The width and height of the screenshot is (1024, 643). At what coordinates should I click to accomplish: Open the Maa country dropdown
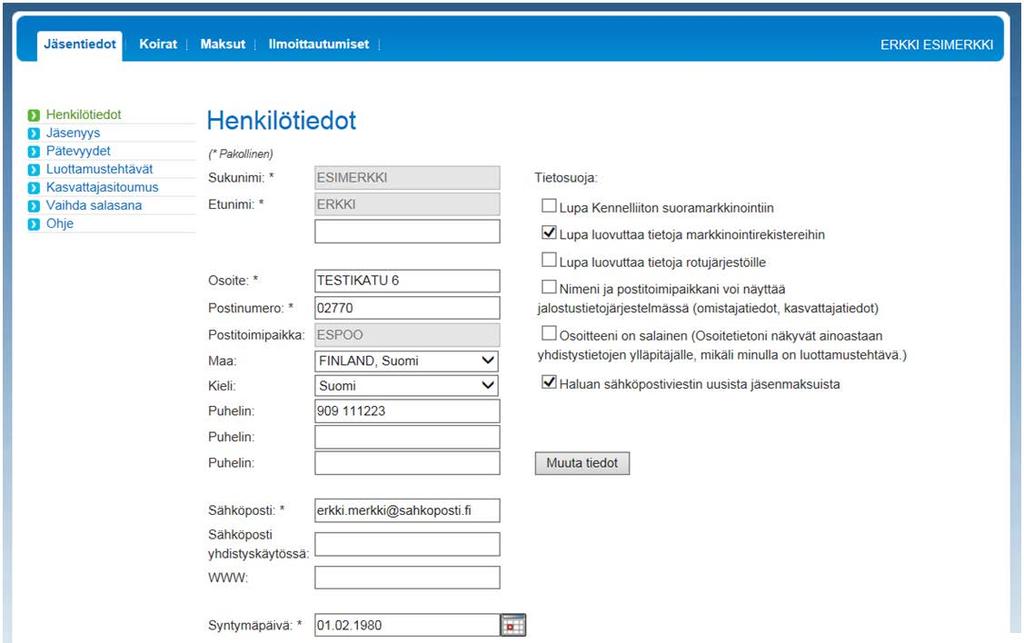click(x=406, y=361)
